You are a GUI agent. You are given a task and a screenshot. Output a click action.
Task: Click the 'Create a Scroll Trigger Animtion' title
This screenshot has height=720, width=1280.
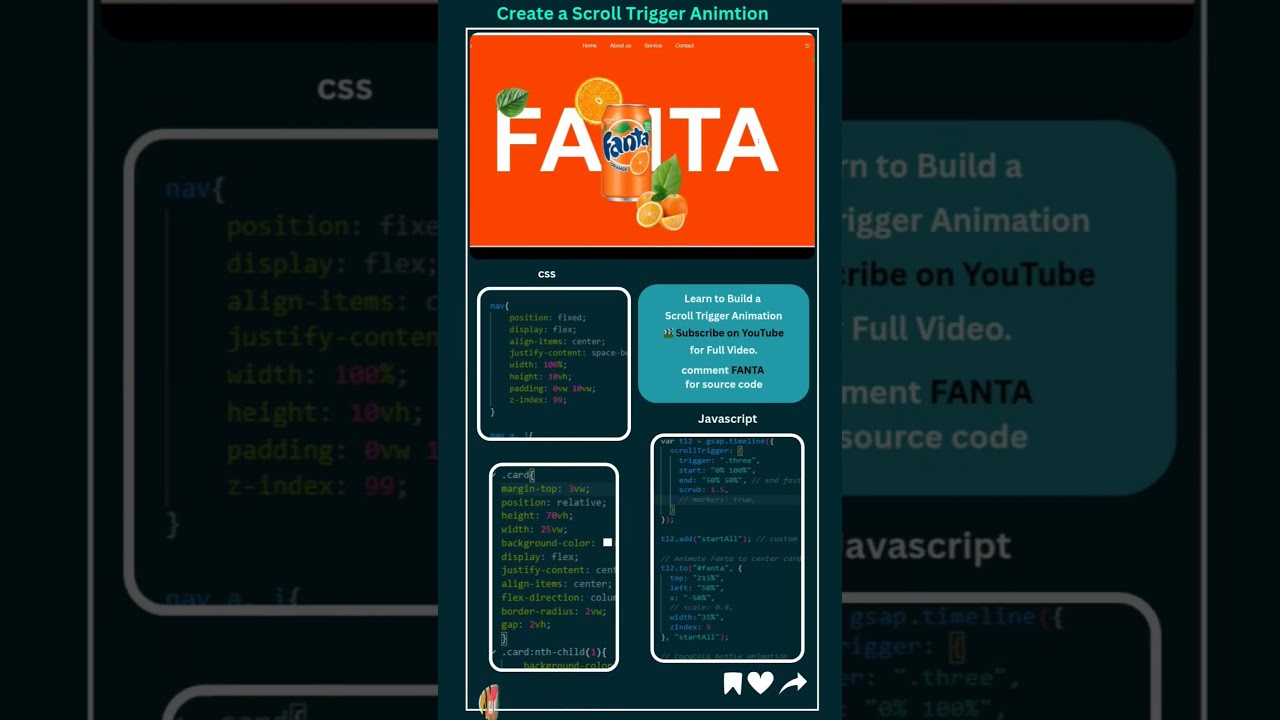pyautogui.click(x=633, y=14)
